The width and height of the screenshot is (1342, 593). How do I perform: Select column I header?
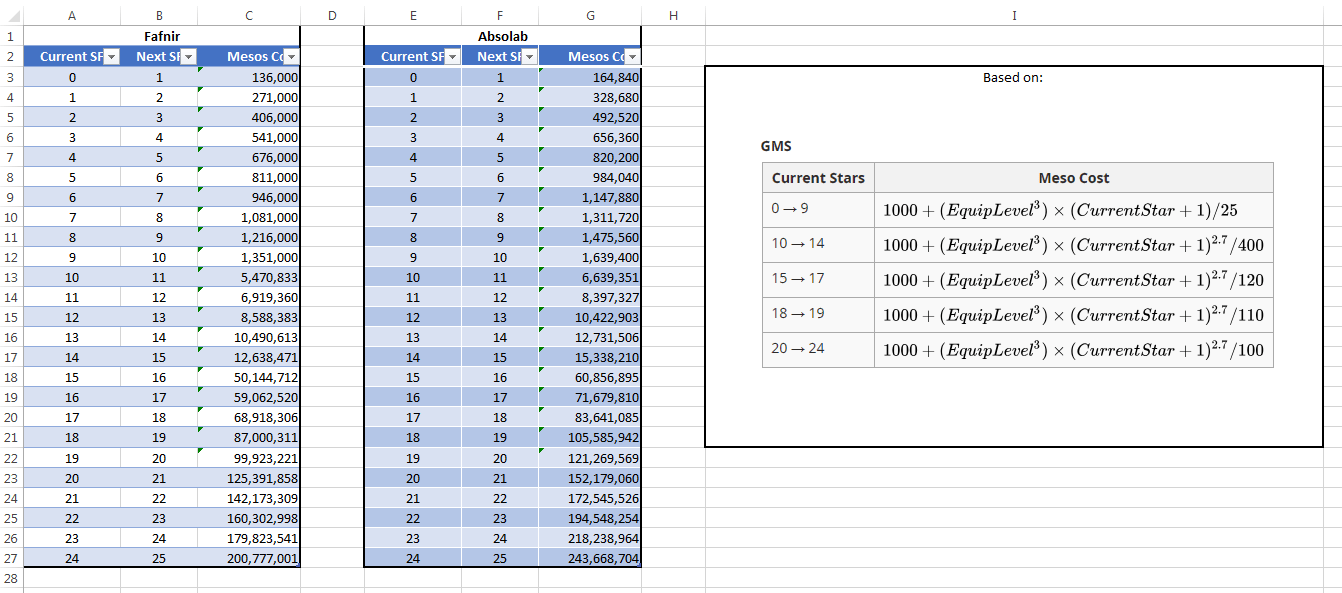(x=1014, y=15)
